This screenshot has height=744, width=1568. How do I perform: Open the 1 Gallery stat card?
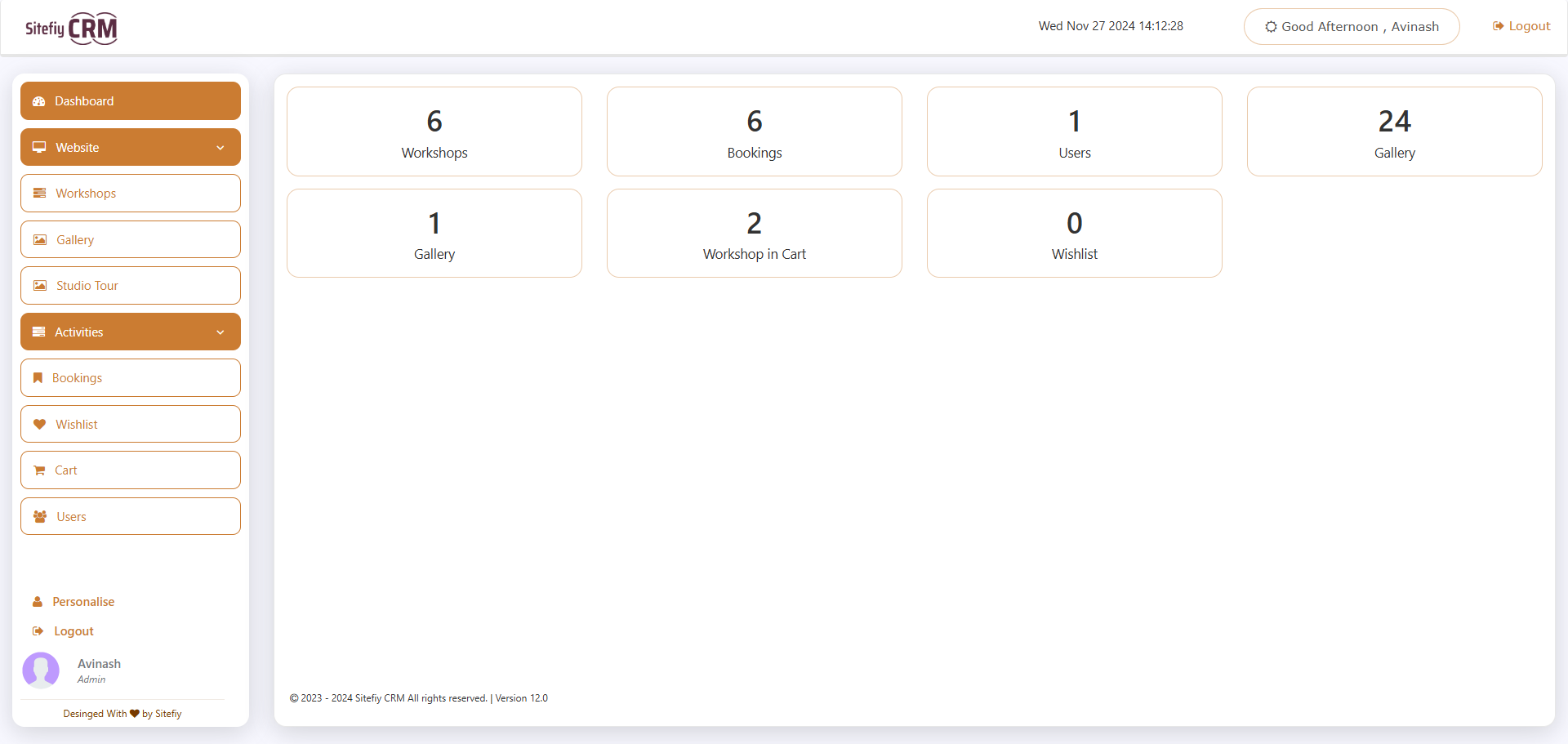click(x=434, y=234)
